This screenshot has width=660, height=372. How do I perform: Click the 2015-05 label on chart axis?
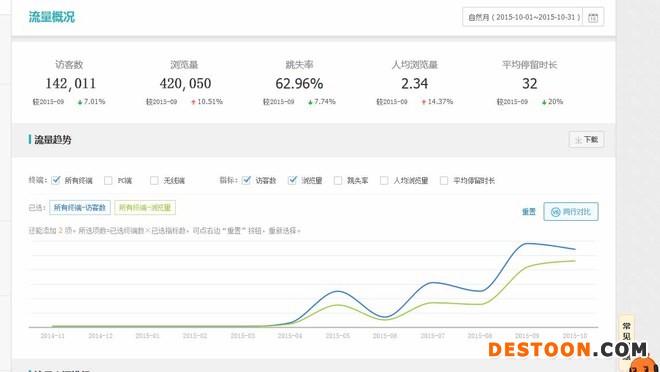coord(338,336)
